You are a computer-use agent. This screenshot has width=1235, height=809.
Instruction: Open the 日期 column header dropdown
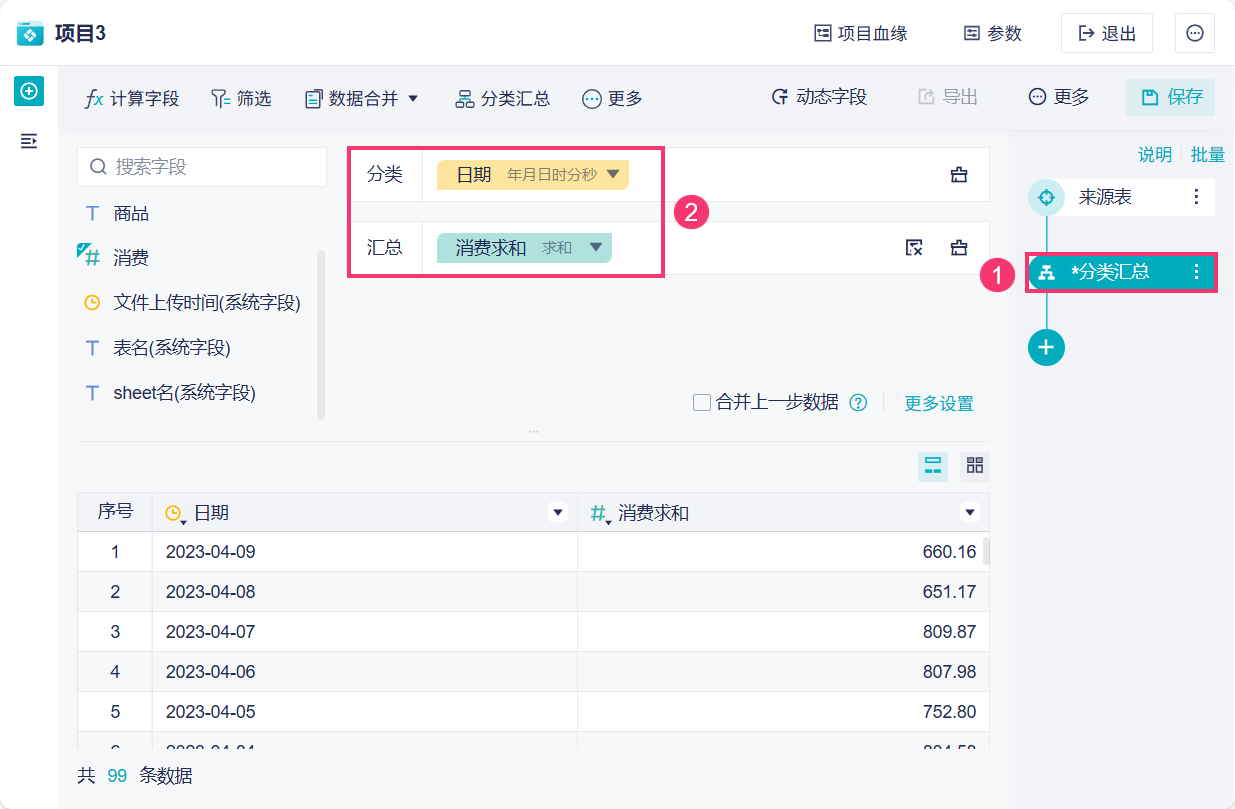tap(558, 513)
